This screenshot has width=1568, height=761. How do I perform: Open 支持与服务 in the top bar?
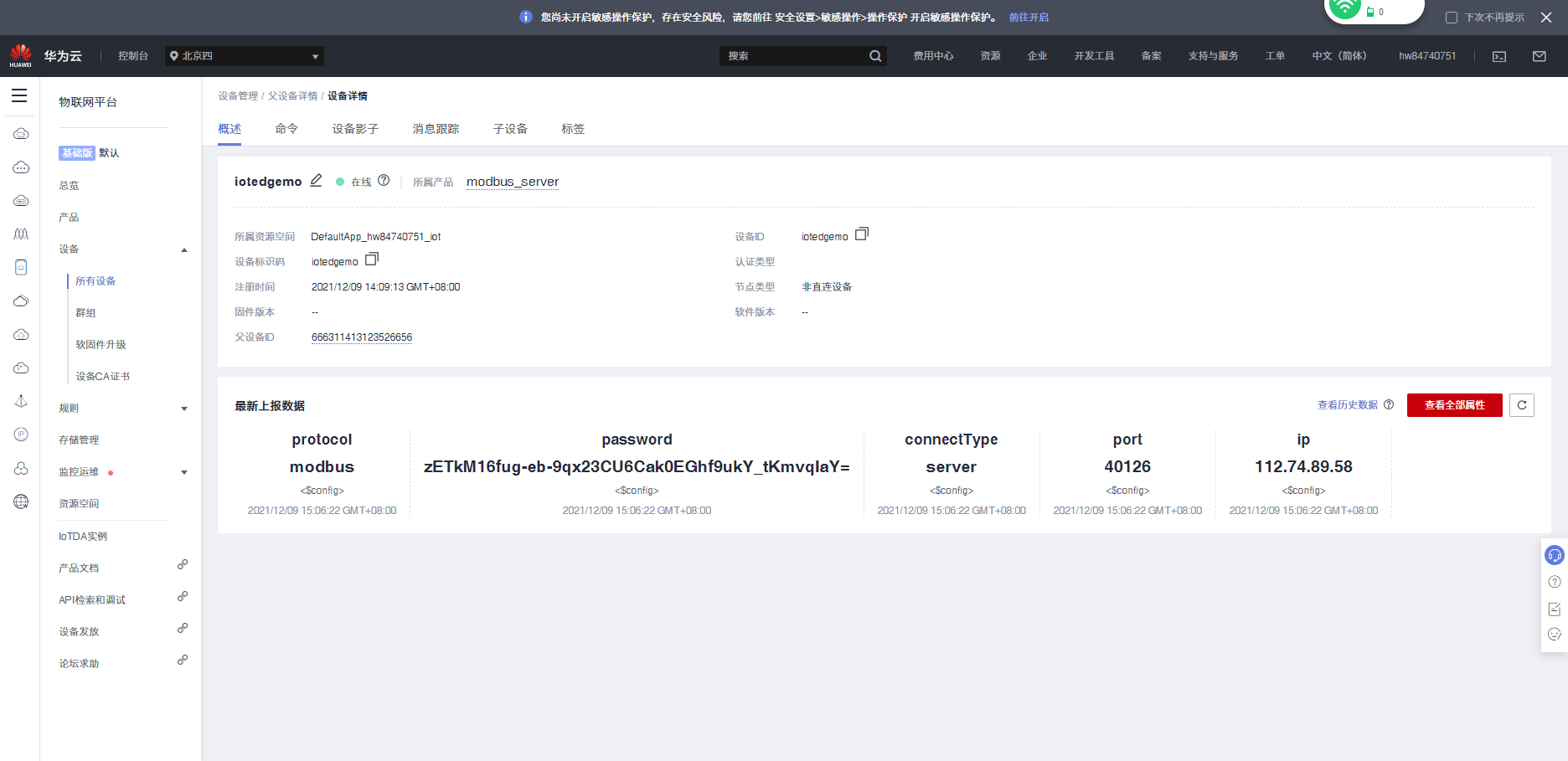click(1213, 56)
